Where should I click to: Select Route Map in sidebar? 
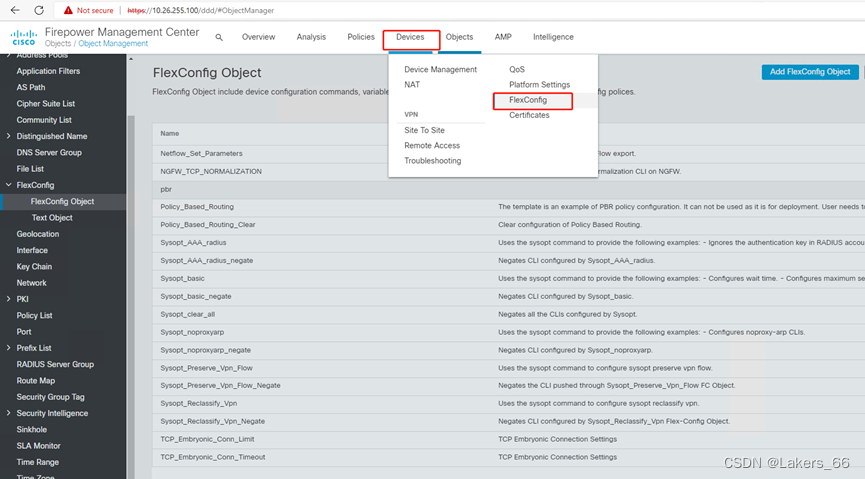(36, 381)
